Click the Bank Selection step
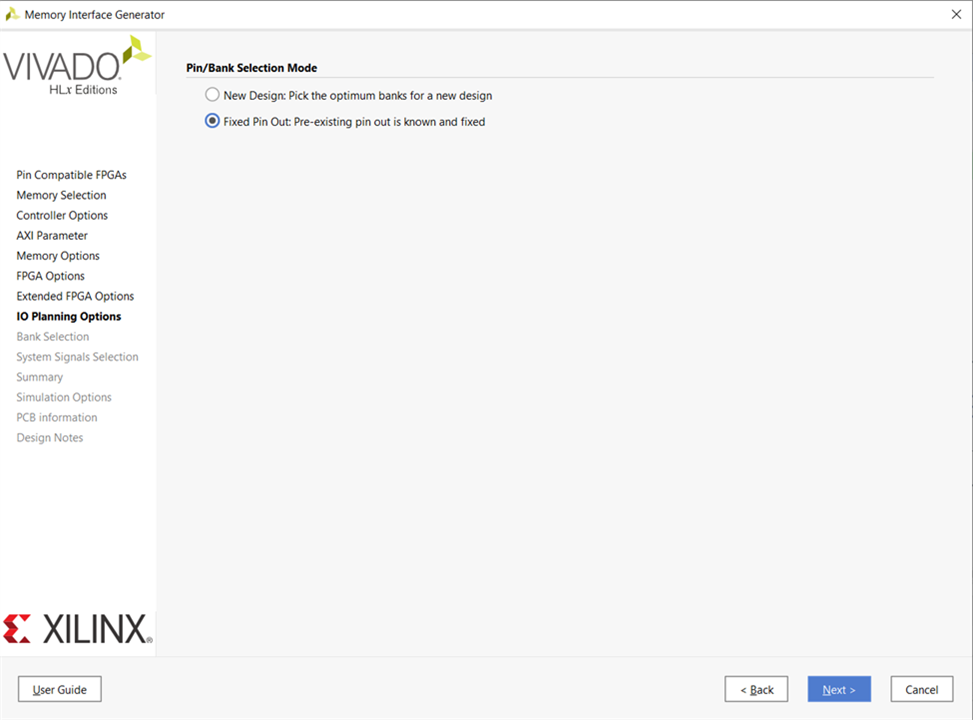 pos(53,336)
